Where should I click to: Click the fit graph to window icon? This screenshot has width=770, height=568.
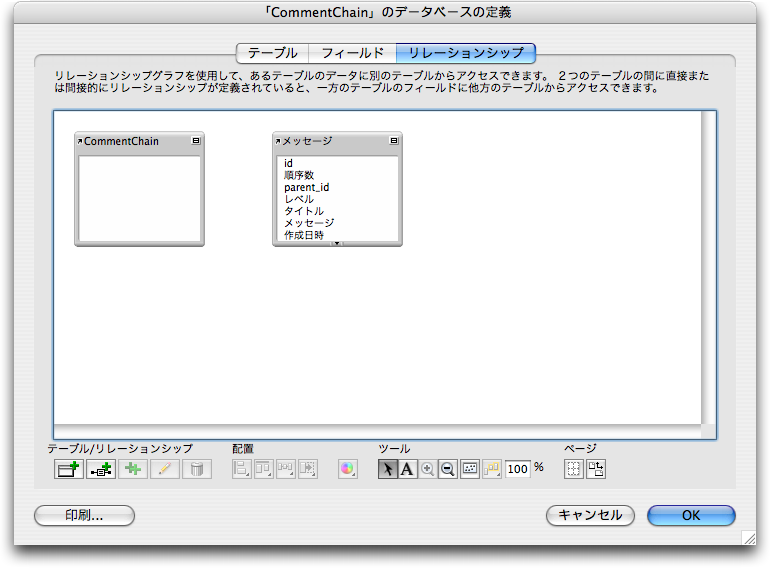pyautogui.click(x=470, y=469)
